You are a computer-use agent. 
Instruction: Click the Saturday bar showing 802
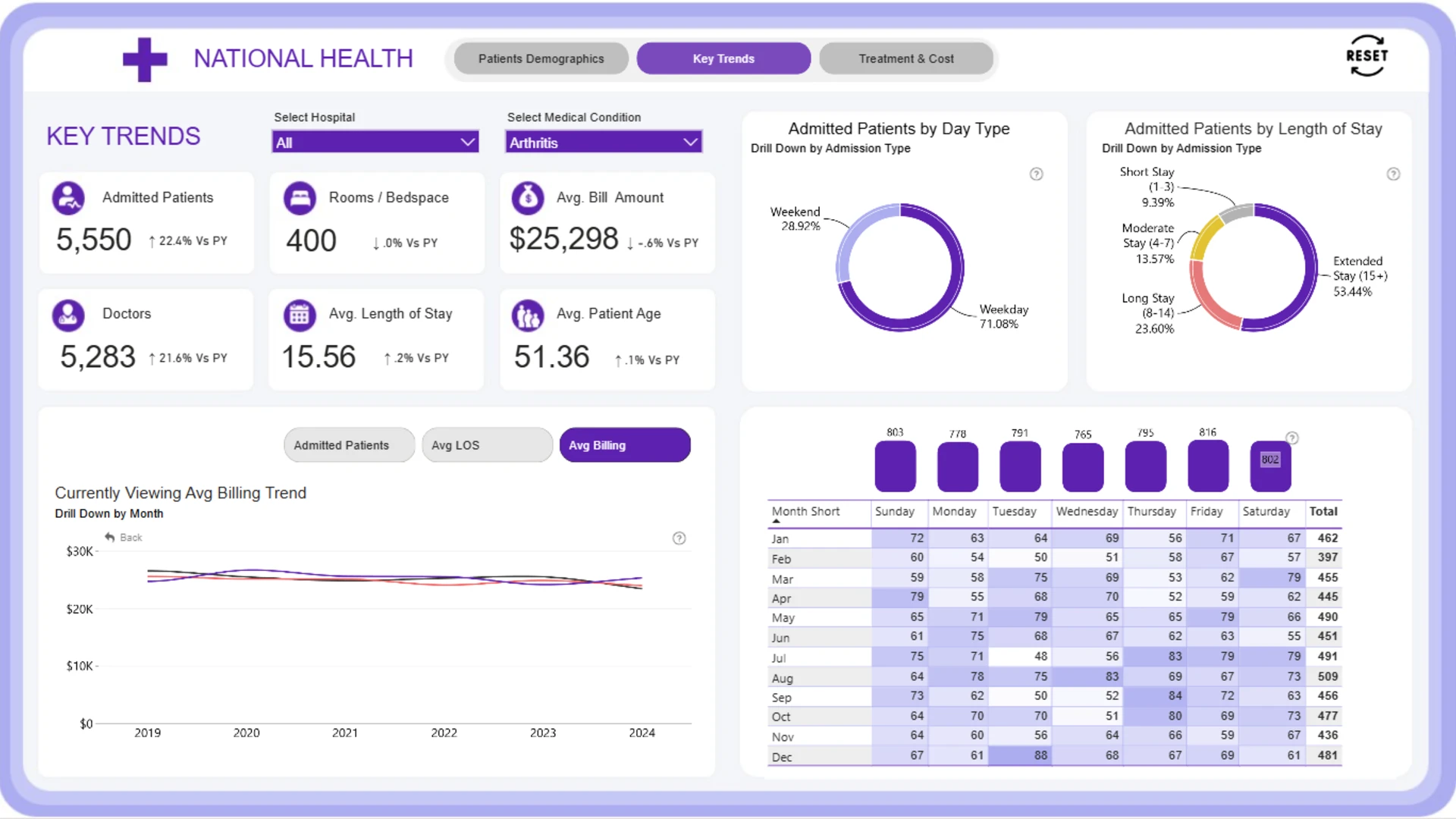click(x=1270, y=466)
